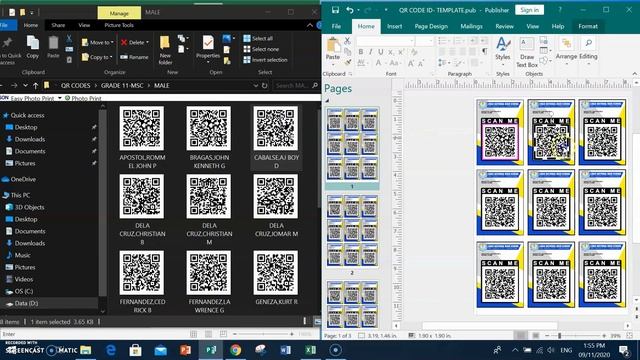Click Rename in File Explorer ribbon
Viewport: 640px width, 360px height.
(134, 57)
